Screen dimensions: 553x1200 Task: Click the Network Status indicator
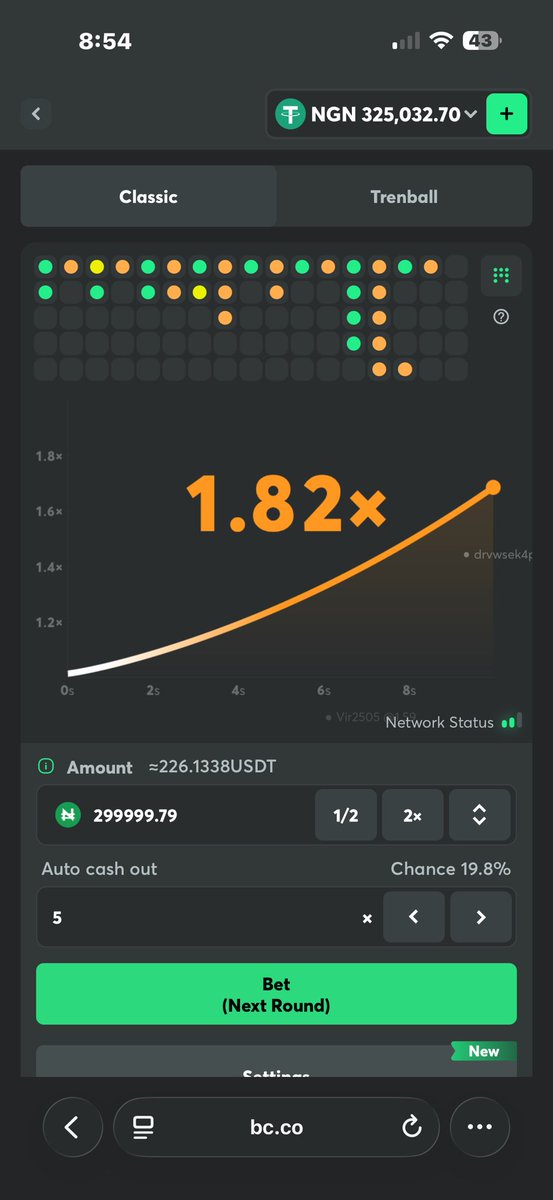click(453, 722)
